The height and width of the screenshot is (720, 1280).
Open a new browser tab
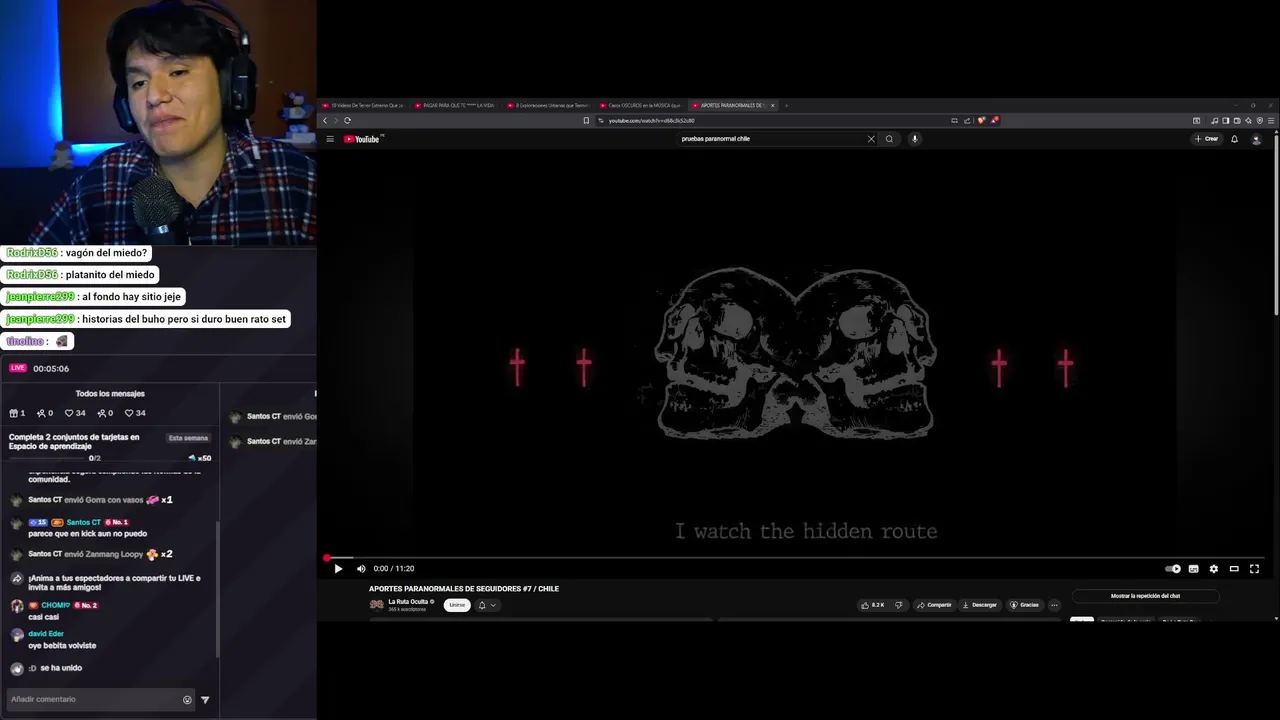click(x=786, y=105)
